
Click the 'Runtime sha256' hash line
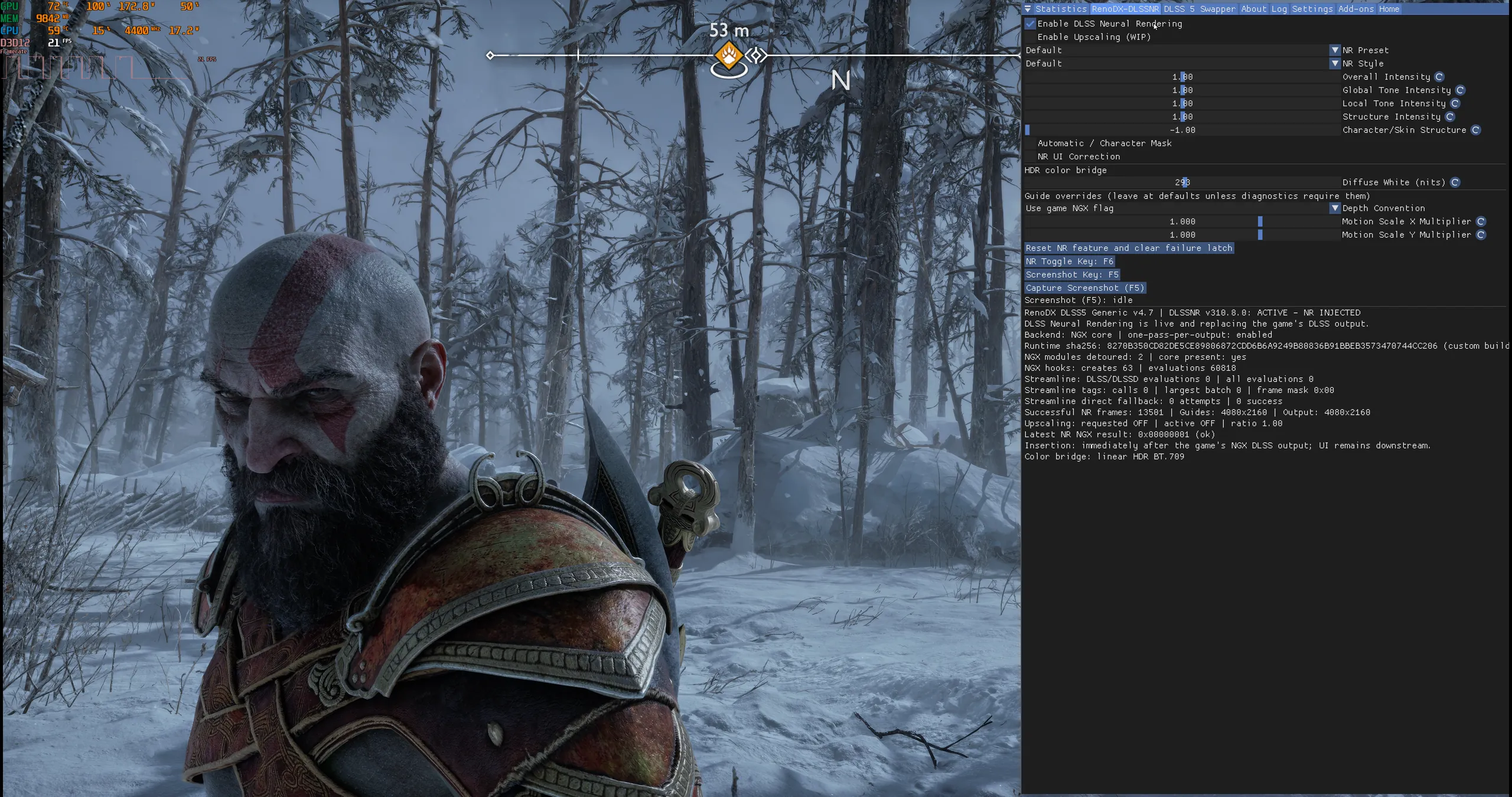click(x=1266, y=346)
